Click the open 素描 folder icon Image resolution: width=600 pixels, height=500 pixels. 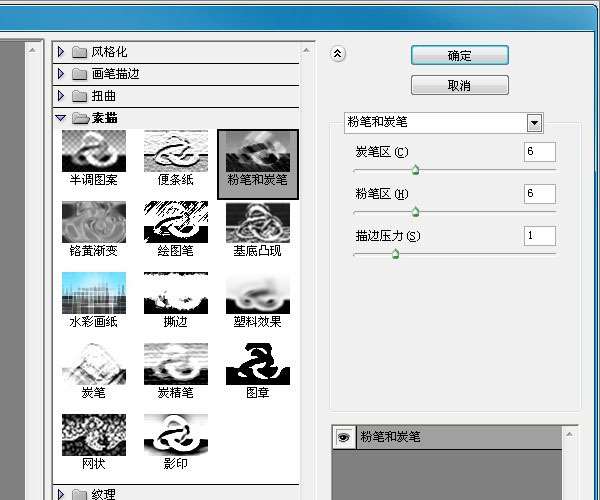click(80, 118)
